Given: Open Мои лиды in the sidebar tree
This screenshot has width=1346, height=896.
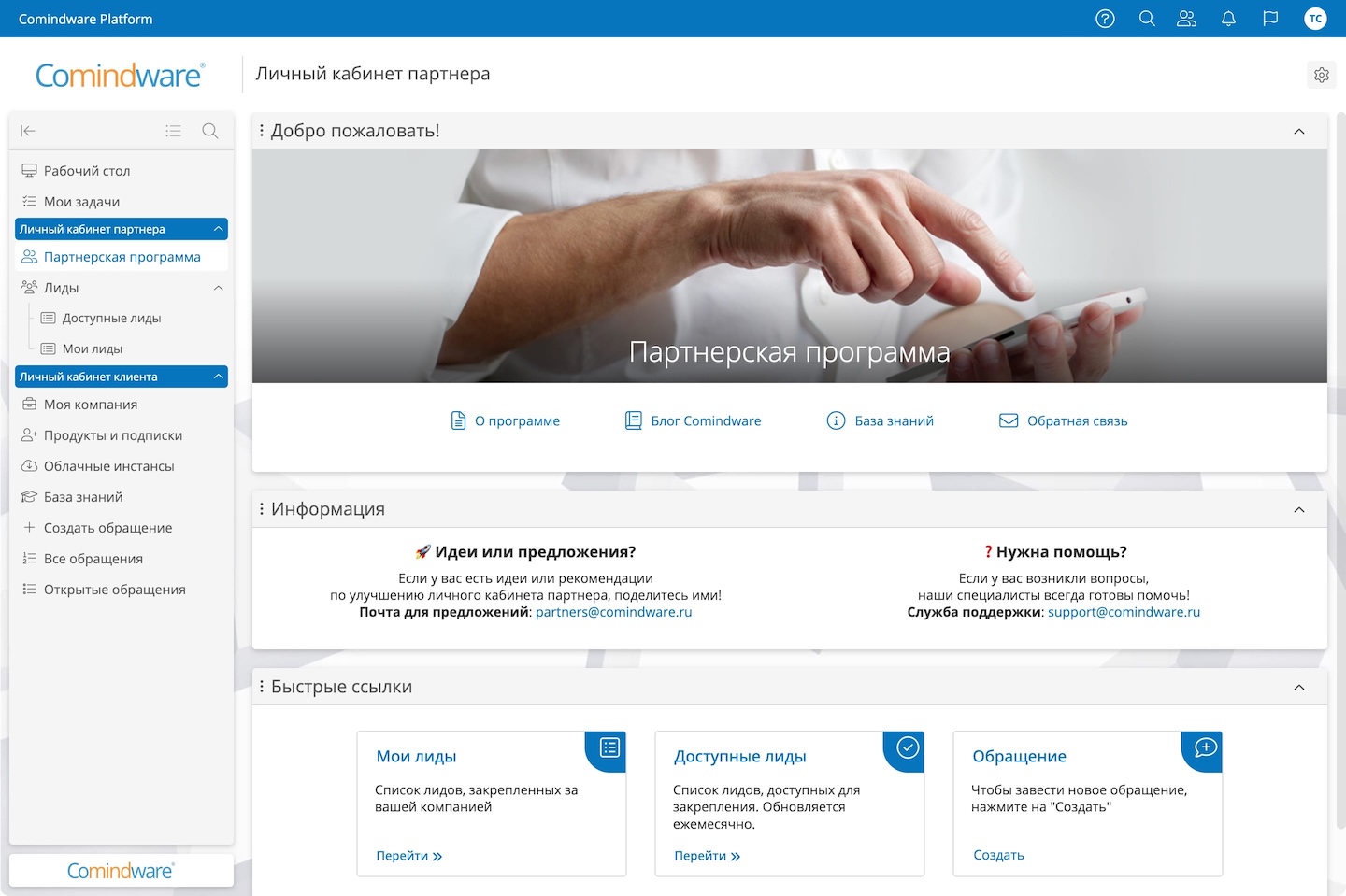Looking at the screenshot, I should 122,349.
